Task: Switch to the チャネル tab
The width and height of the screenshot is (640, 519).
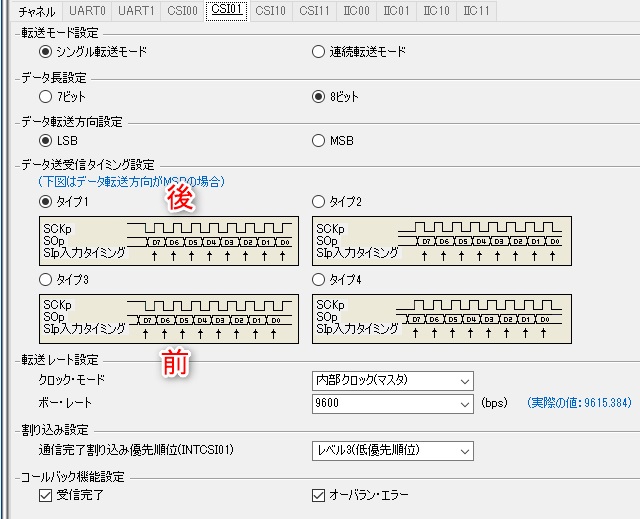Action: click(36, 11)
